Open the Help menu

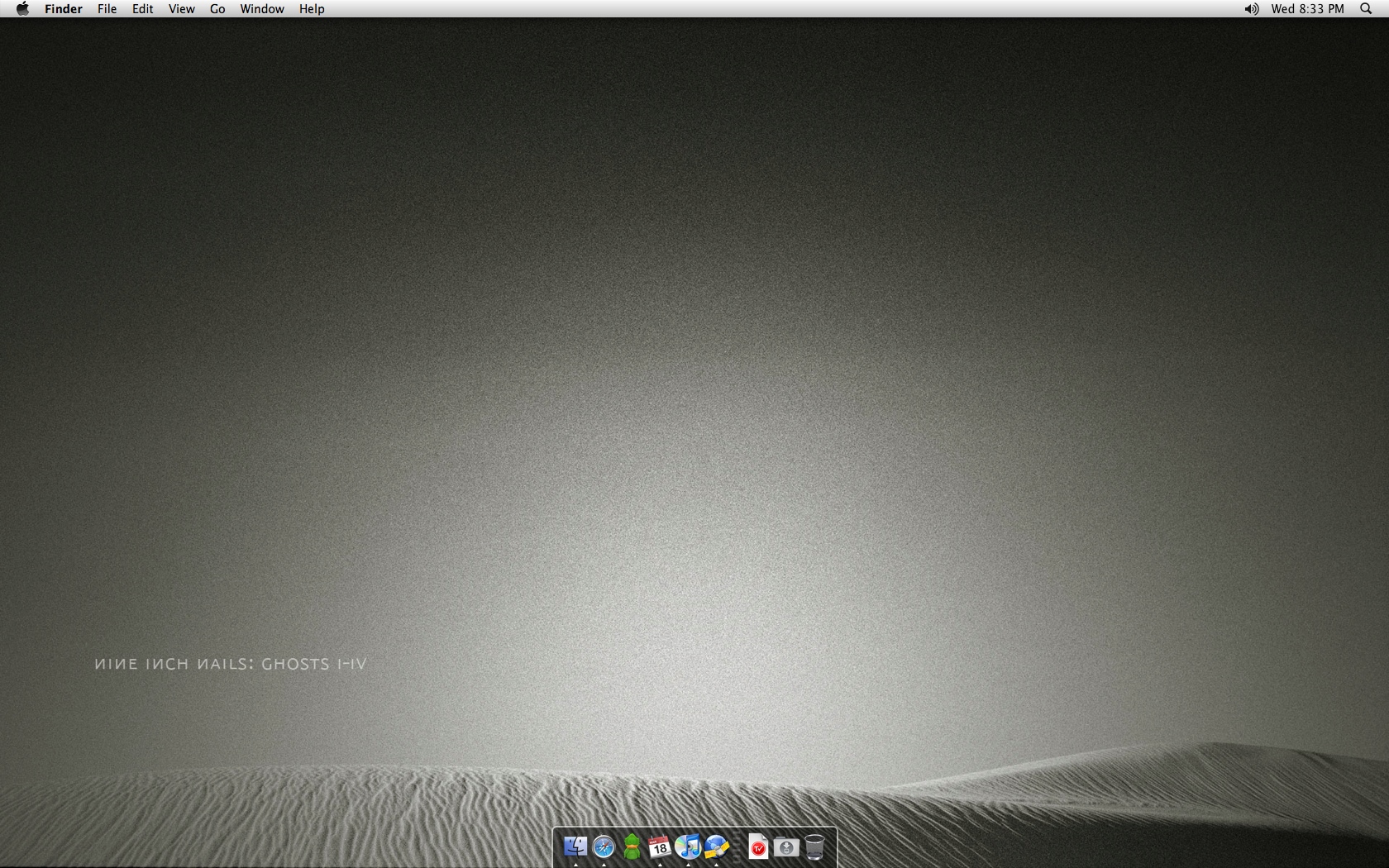312,9
